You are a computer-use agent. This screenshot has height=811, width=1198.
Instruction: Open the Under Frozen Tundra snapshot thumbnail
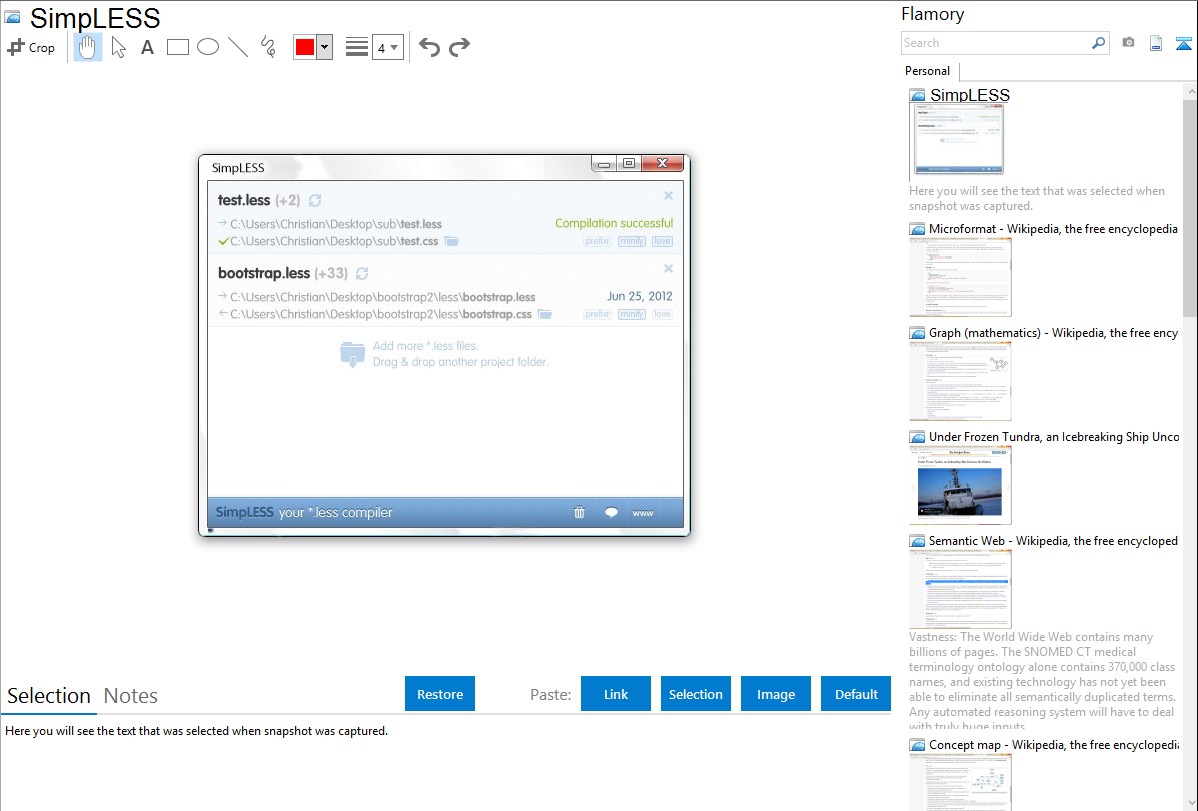960,485
